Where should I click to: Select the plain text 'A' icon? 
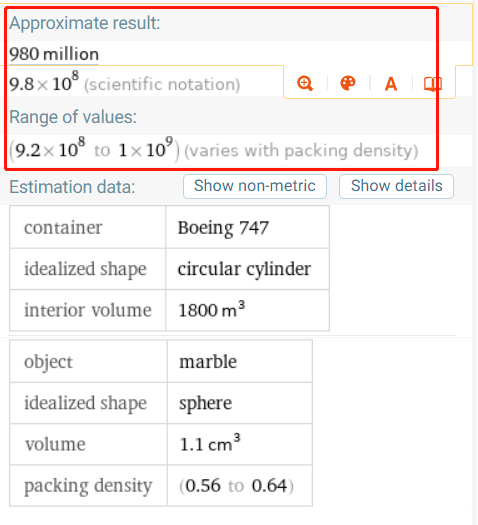(391, 84)
